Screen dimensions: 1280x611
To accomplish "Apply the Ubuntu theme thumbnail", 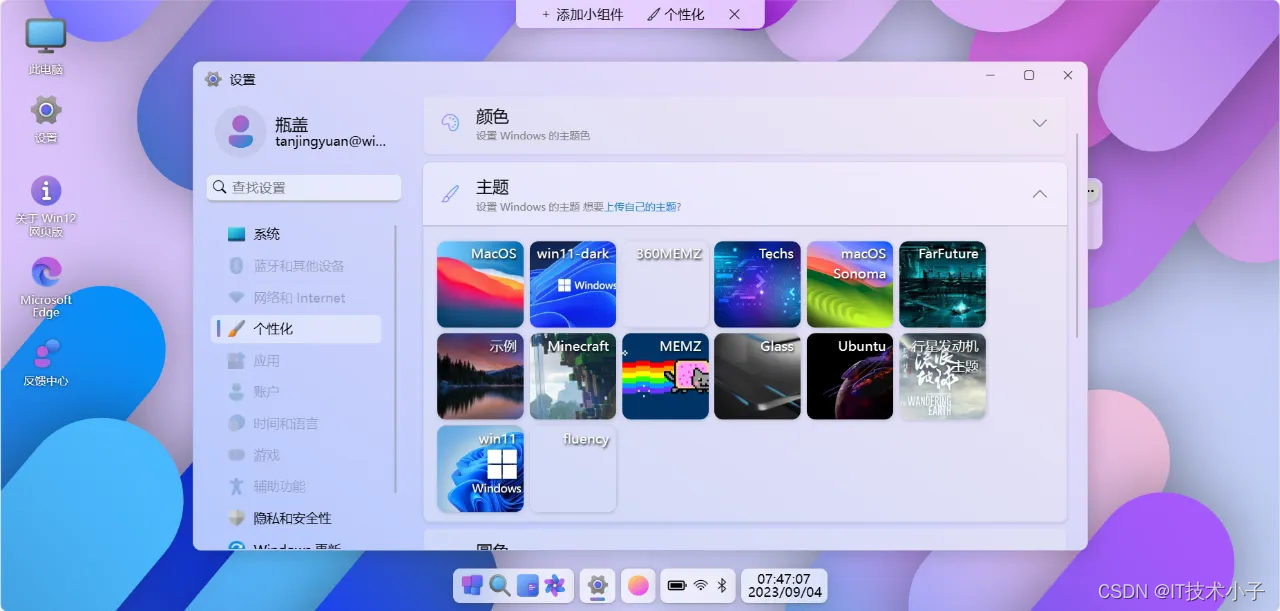I will point(850,376).
